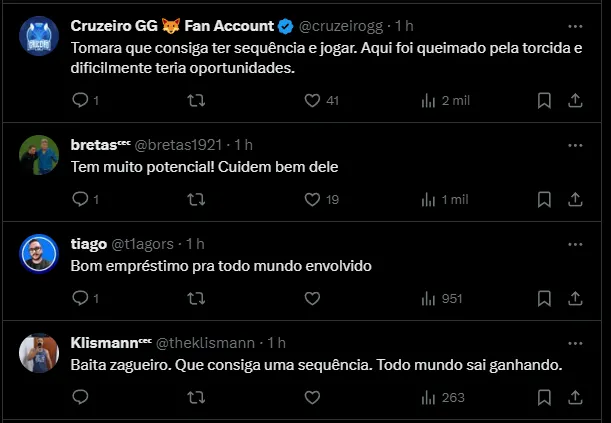This screenshot has width=611, height=423.
Task: Bookmark the Cruzeiro GG Fan Account tweet
Action: pyautogui.click(x=544, y=100)
